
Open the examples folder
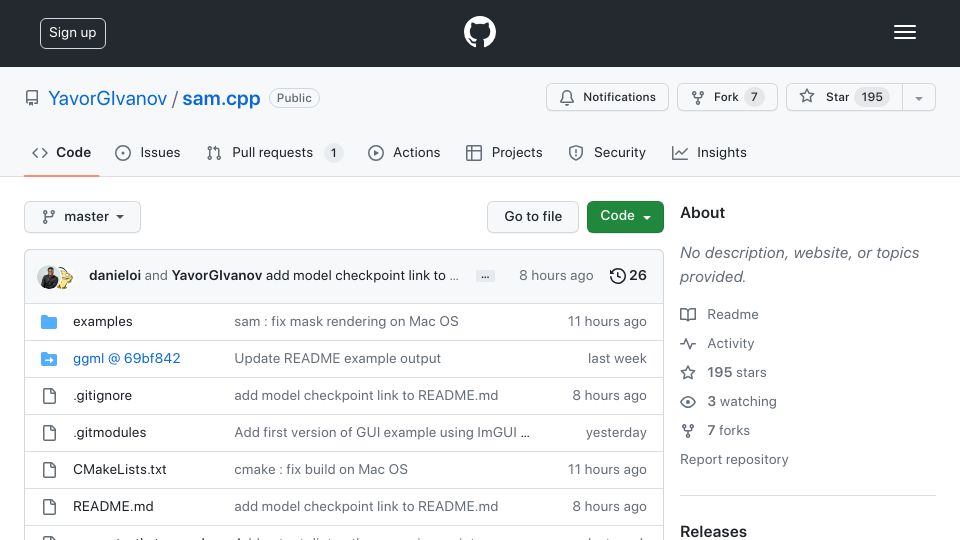click(103, 321)
